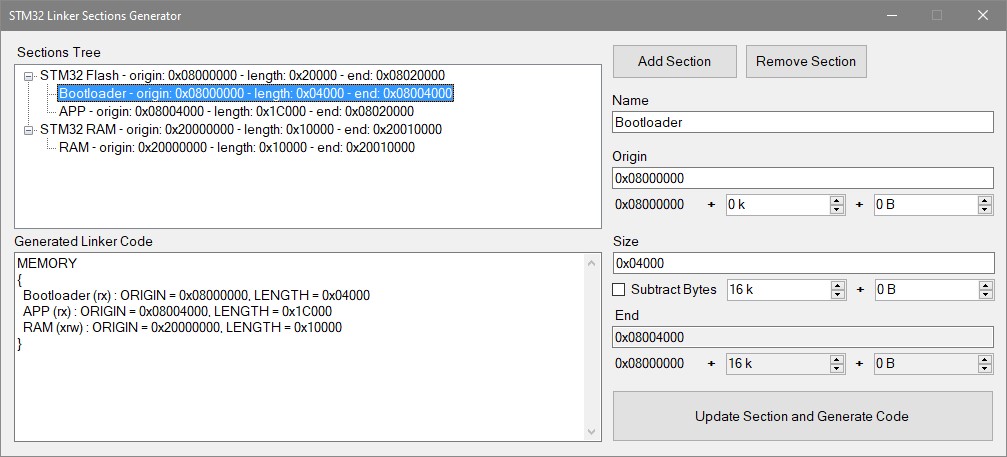The height and width of the screenshot is (457, 1007).
Task: Click the Origin '0 k' value field
Action: 778,205
